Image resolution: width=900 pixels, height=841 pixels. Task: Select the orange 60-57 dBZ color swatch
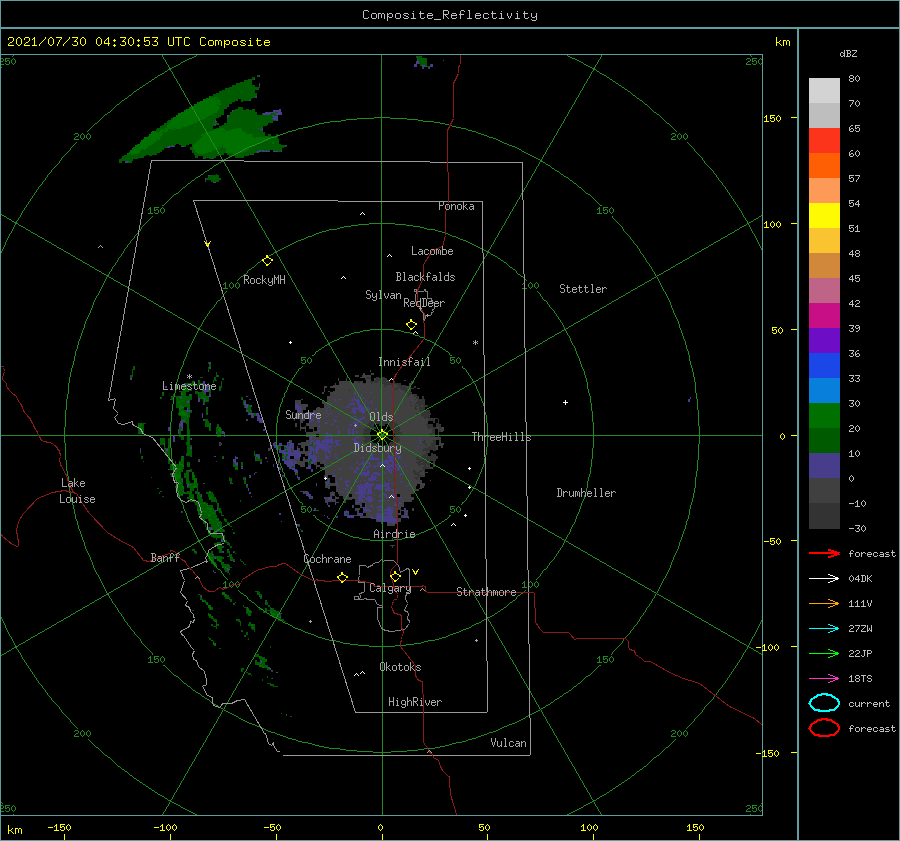click(x=824, y=165)
